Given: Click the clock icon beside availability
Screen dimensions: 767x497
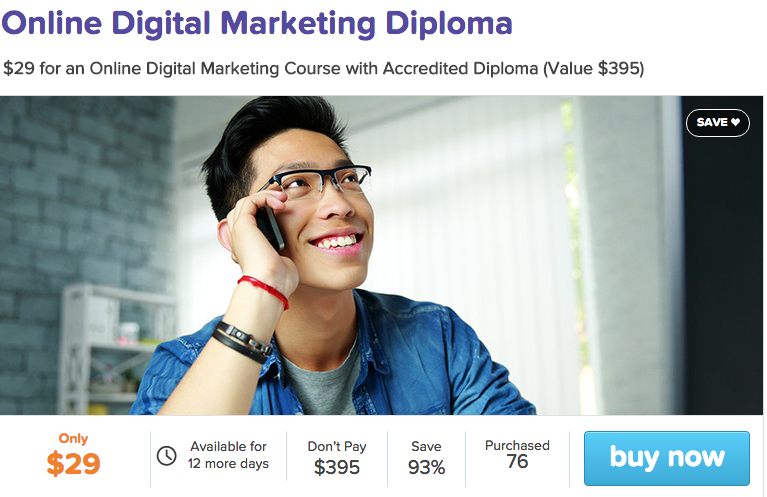Looking at the screenshot, I should [166, 456].
